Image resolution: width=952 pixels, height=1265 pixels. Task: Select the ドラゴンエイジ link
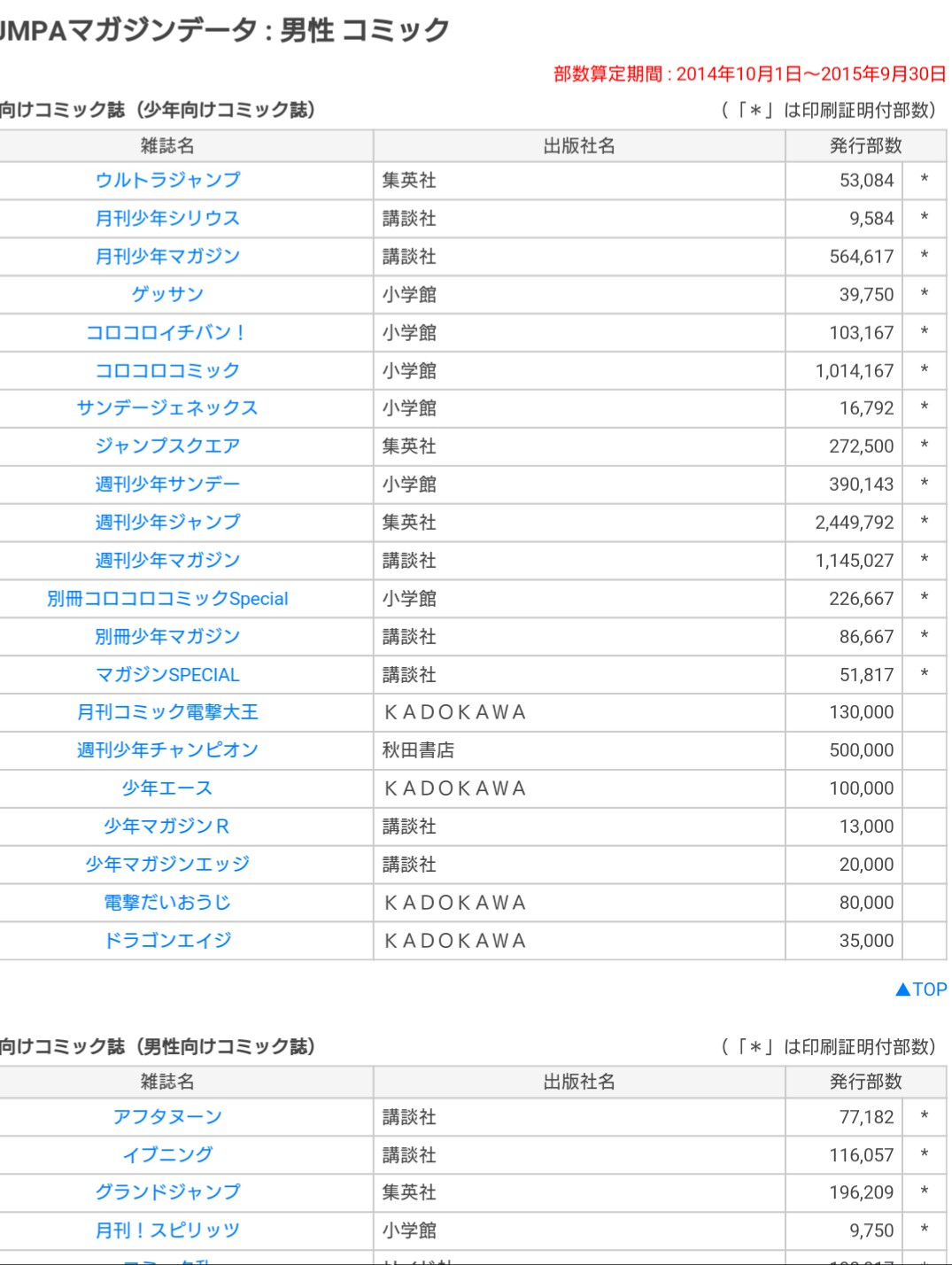point(167,940)
